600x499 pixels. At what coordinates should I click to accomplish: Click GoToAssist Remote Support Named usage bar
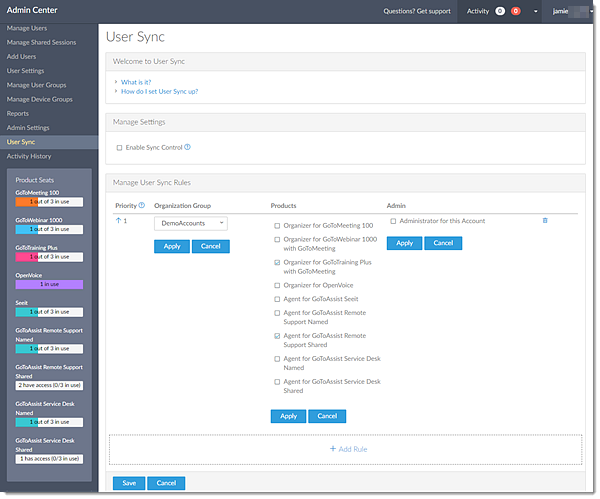[x=49, y=349]
